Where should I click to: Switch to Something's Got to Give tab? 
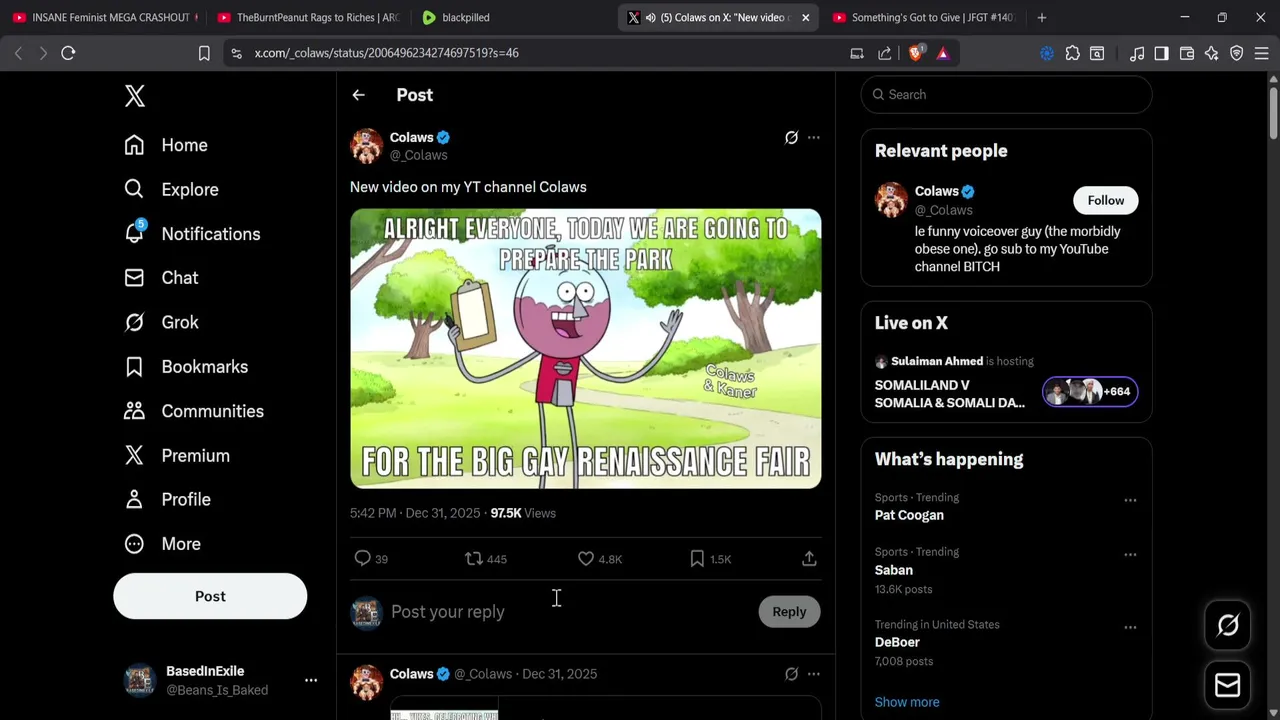coord(924,17)
